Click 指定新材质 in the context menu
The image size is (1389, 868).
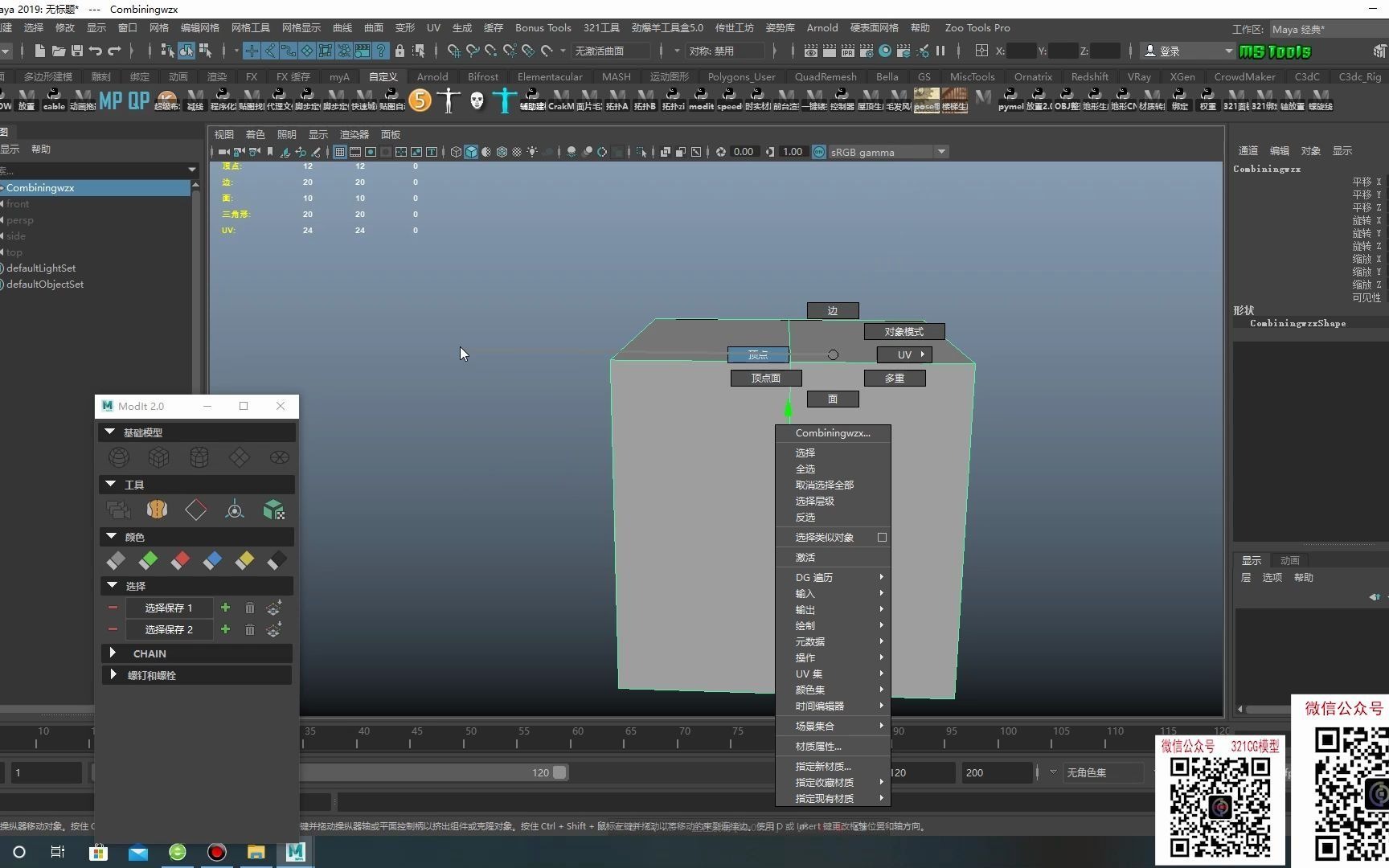coord(822,766)
